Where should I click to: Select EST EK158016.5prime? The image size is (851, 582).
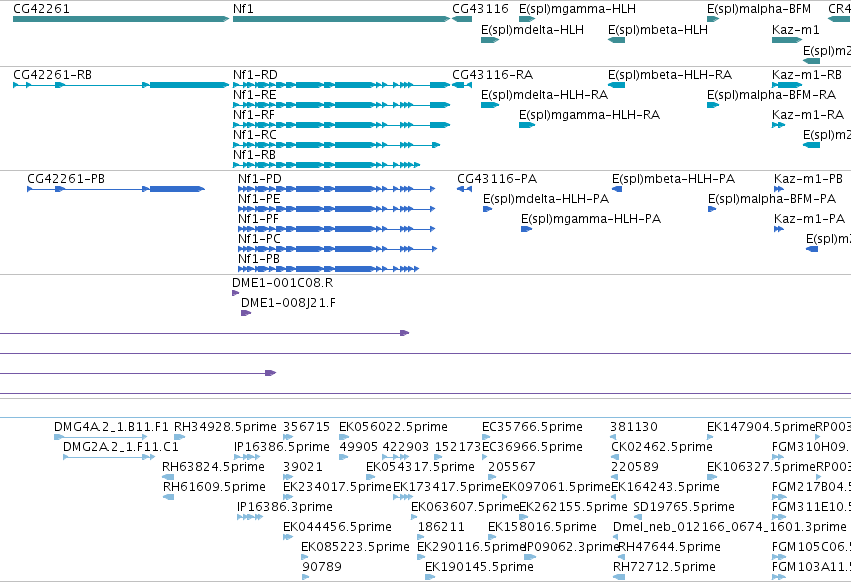pyautogui.click(x=492, y=537)
